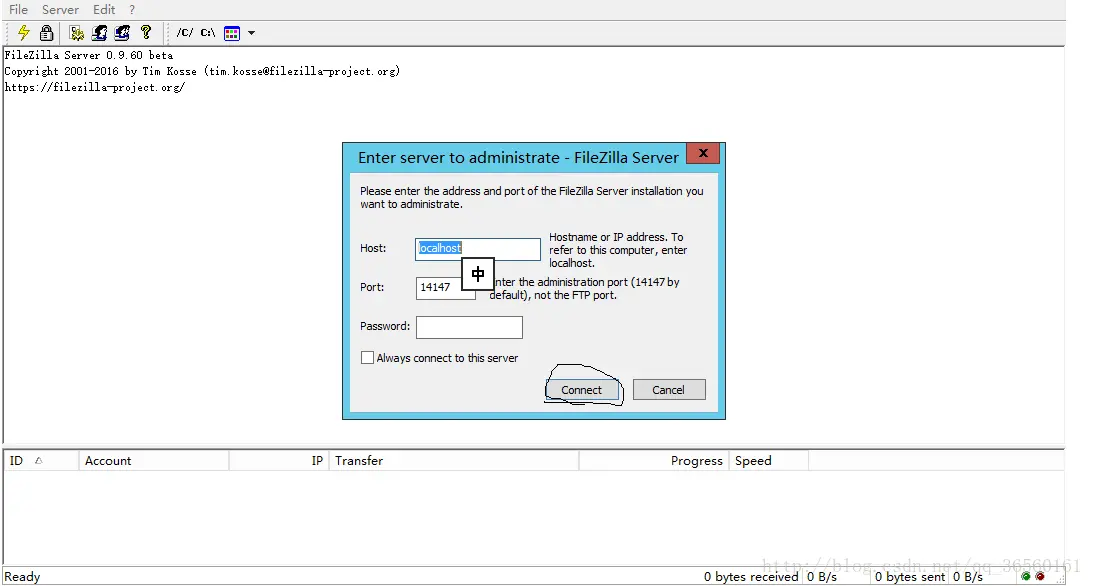Click the Chinese input method indicator

pyautogui.click(x=478, y=274)
